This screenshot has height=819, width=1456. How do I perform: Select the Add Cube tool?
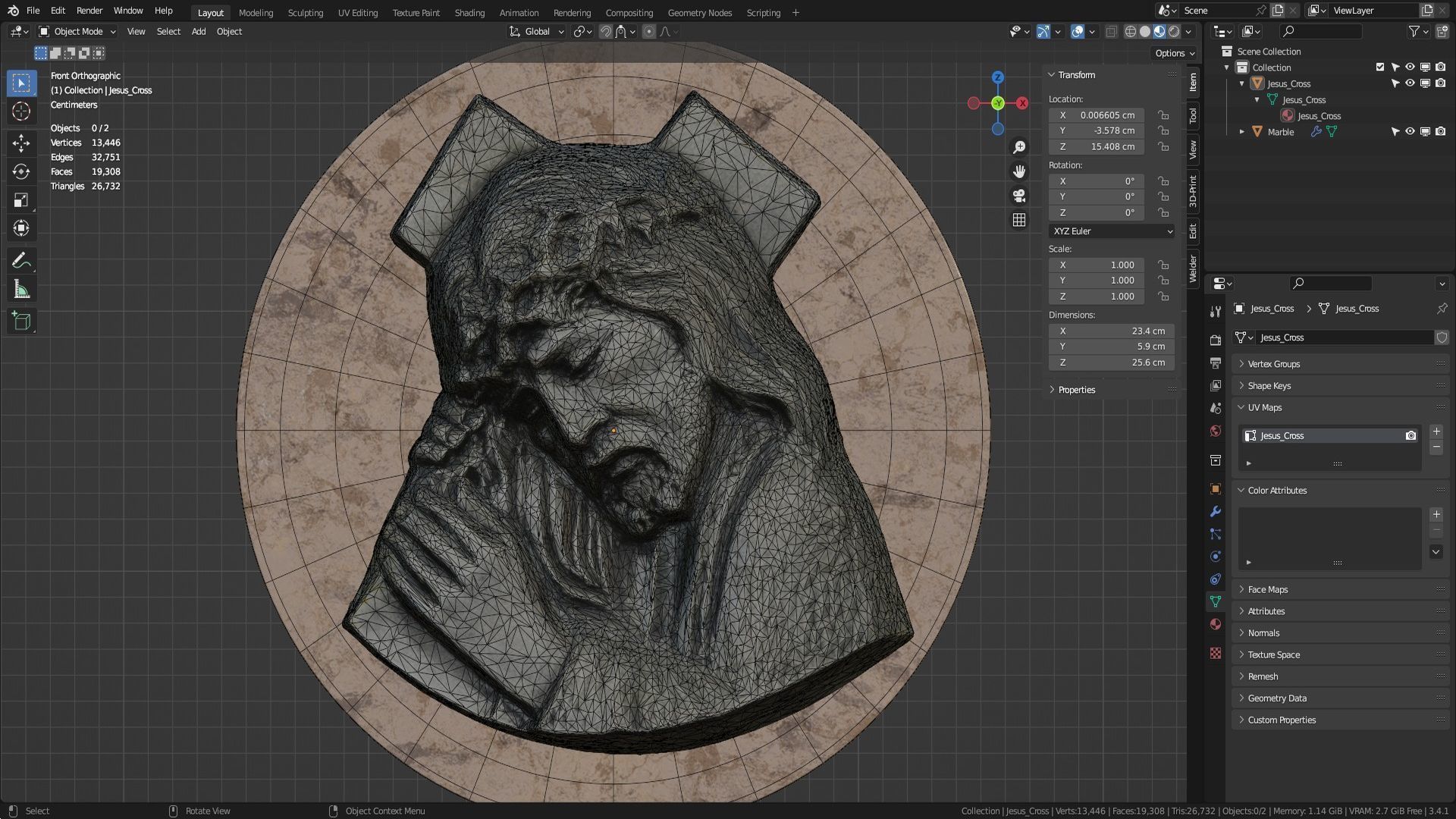click(21, 321)
